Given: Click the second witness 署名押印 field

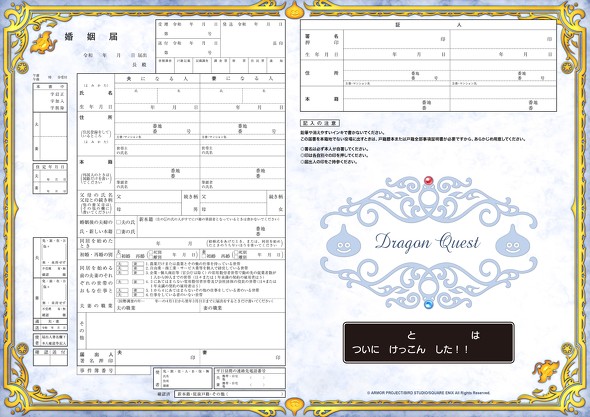Looking at the screenshot, I should pyautogui.click(x=503, y=39).
